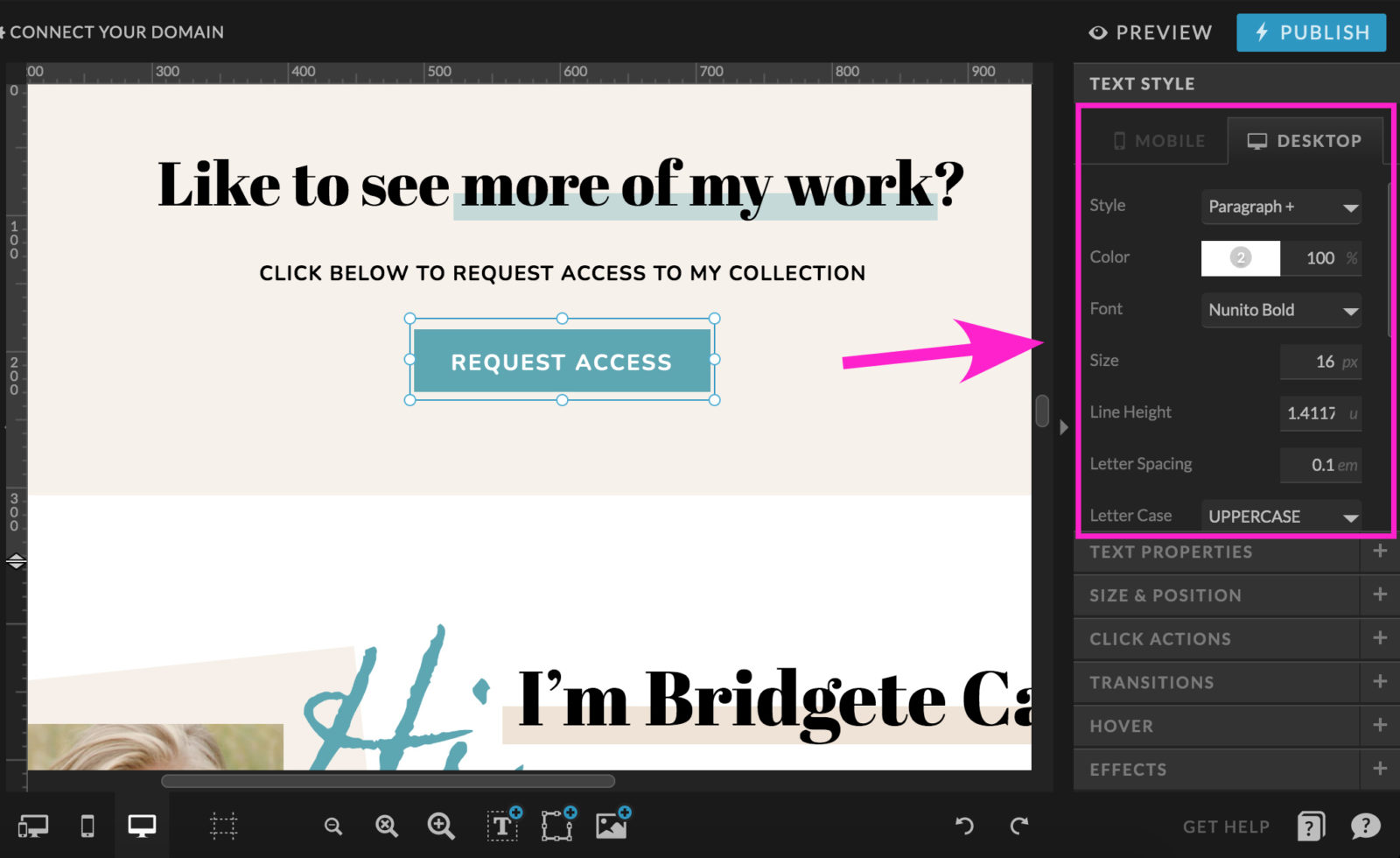Click the Publish button

pyautogui.click(x=1311, y=32)
